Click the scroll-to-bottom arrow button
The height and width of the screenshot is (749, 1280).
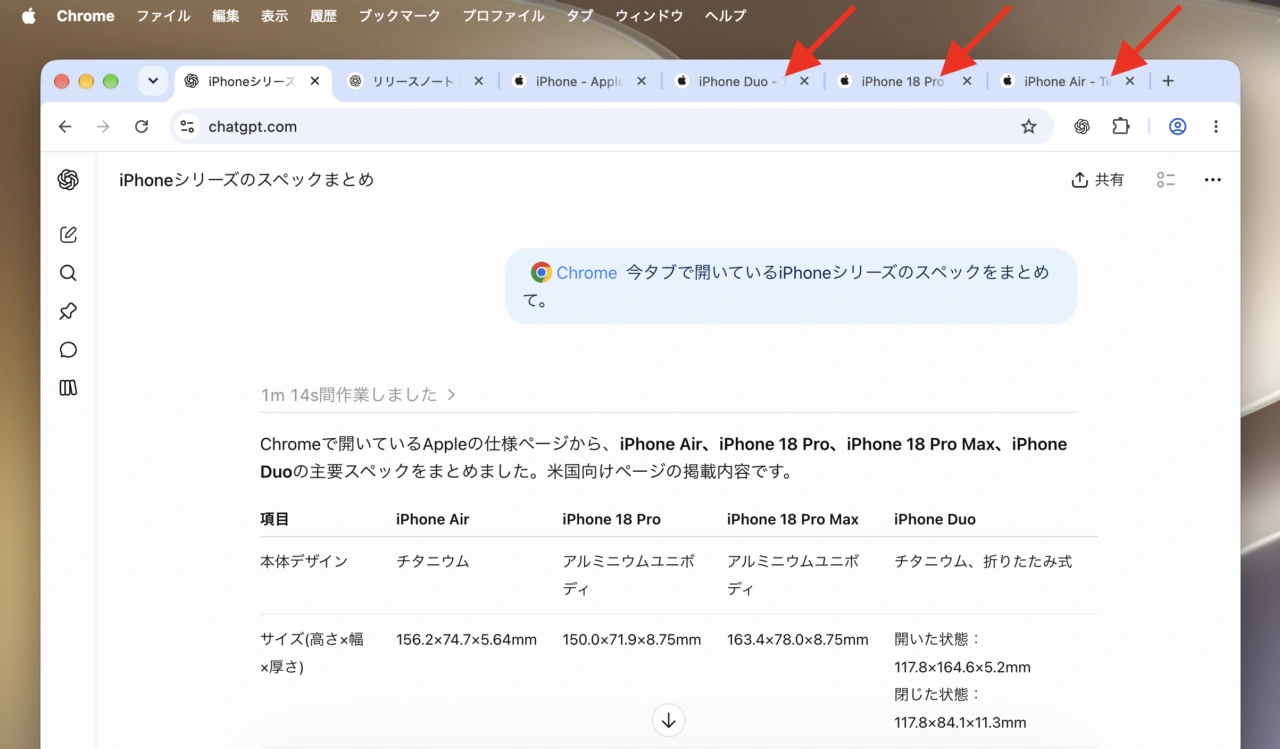(669, 720)
